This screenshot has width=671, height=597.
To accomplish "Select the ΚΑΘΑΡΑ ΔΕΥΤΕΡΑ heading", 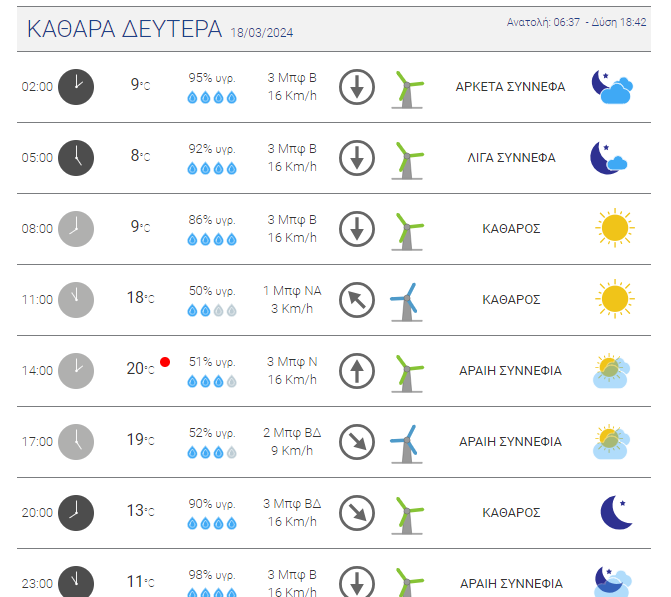I will pyautogui.click(x=125, y=29).
